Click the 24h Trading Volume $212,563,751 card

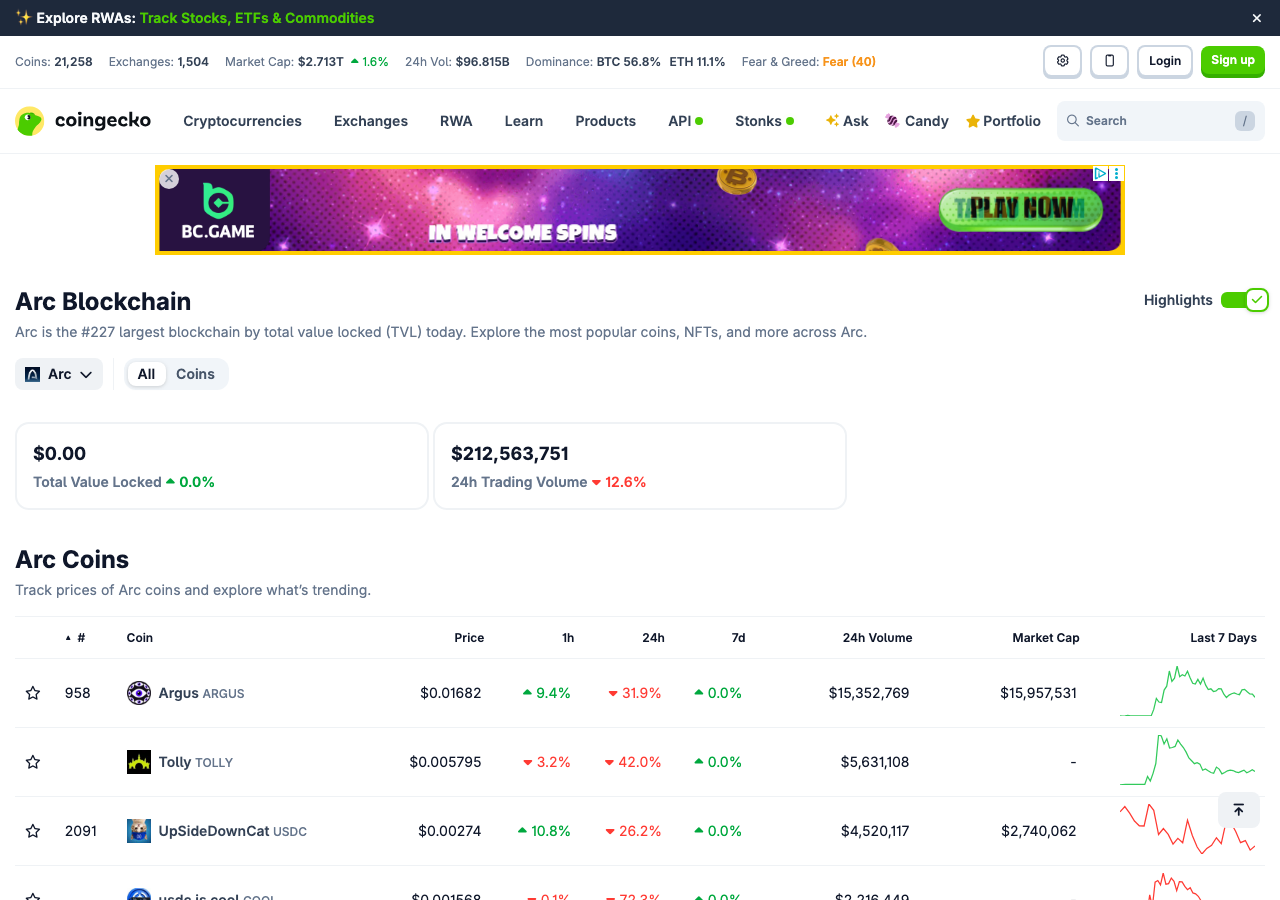coord(640,466)
